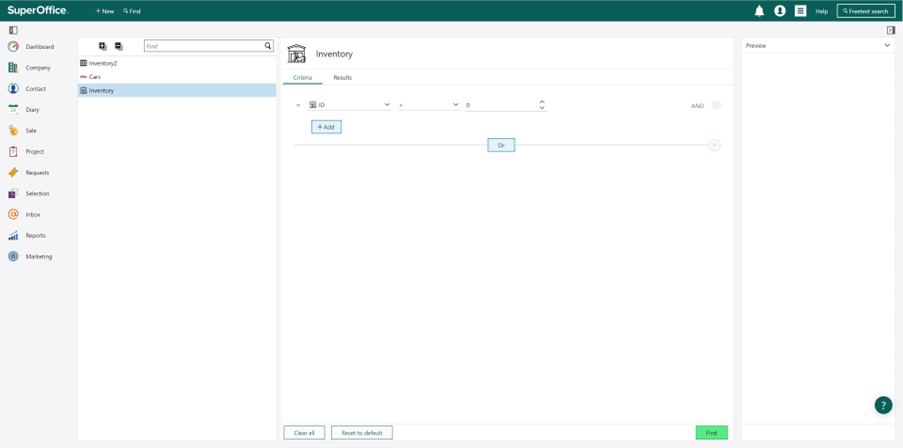Open the Inbox @ icon

(13, 214)
